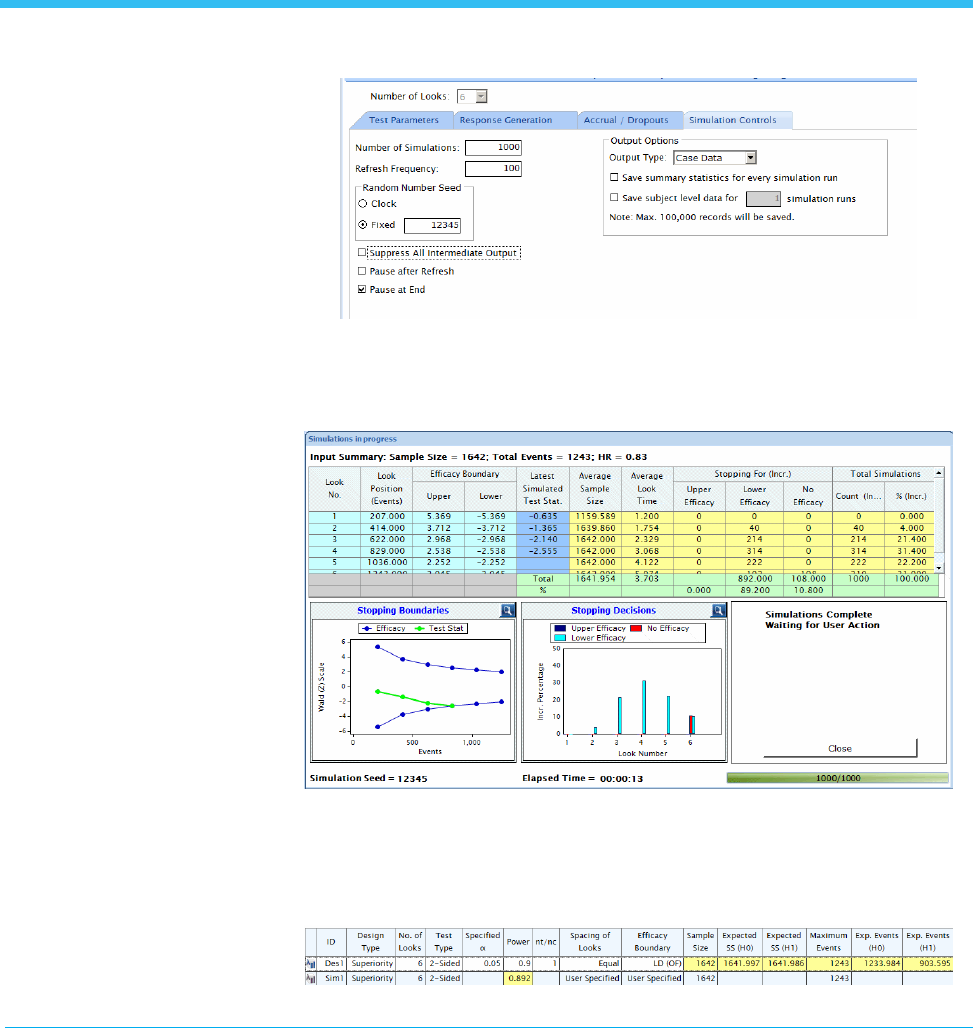Click the Lower Efficacy legend swatch
This screenshot has height=1028, width=973.
click(561, 637)
